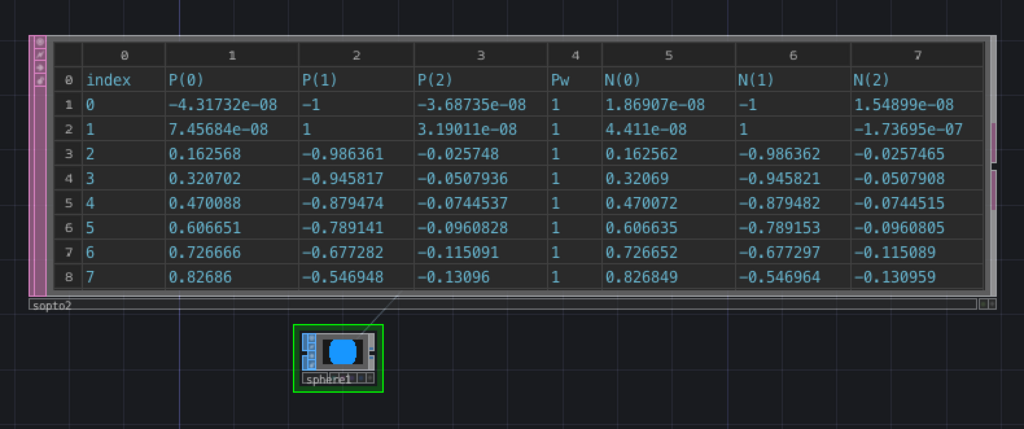Click the sphere1 node name label
Screen dimensions: 1024x429
point(328,379)
